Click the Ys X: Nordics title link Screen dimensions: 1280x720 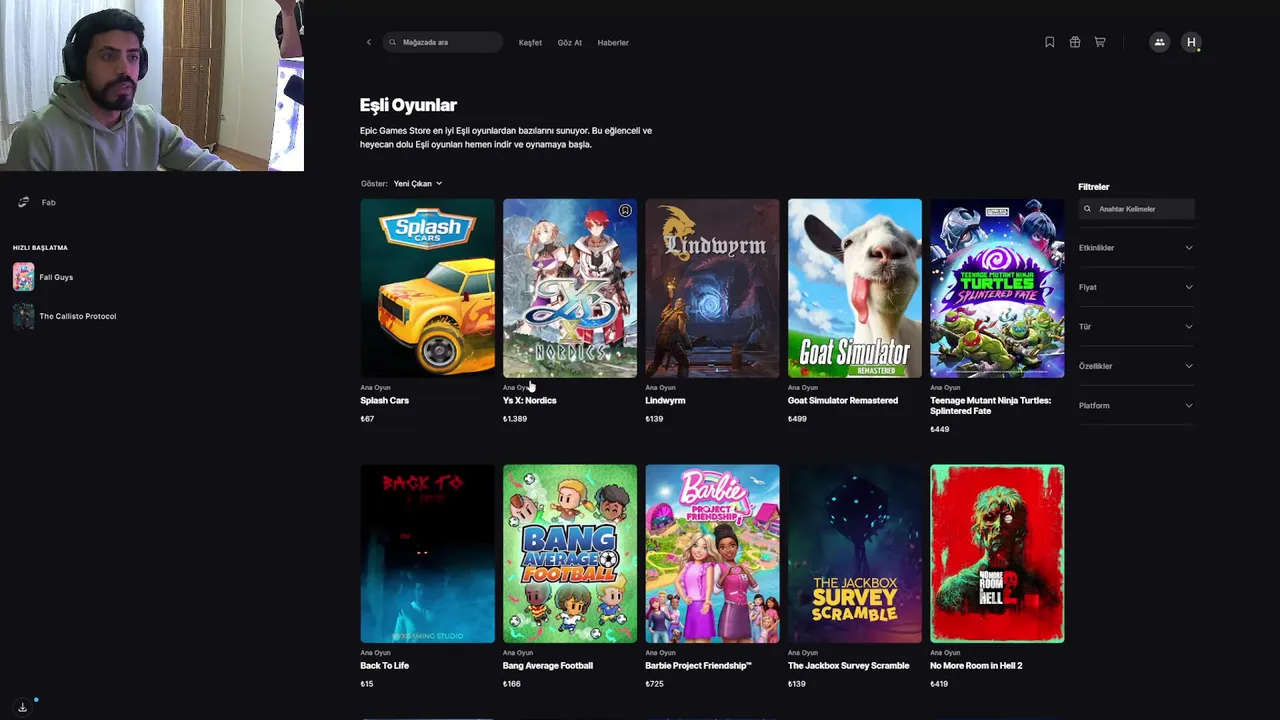[529, 401]
